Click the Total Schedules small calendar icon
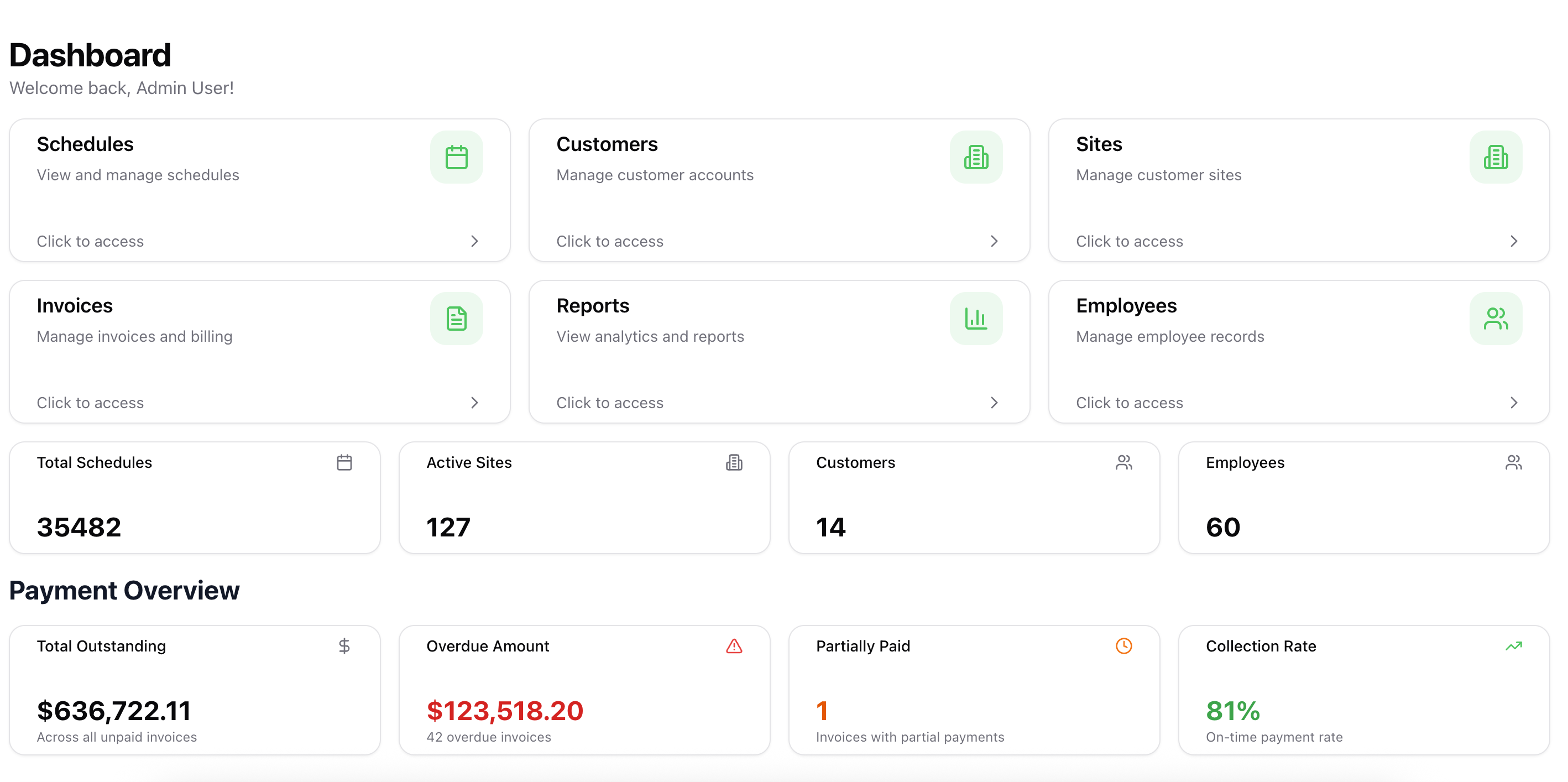The width and height of the screenshot is (1568, 782). (x=344, y=462)
